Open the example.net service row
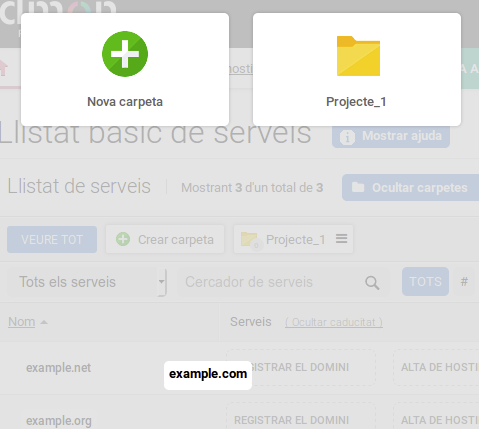479x429 pixels. coord(58,368)
